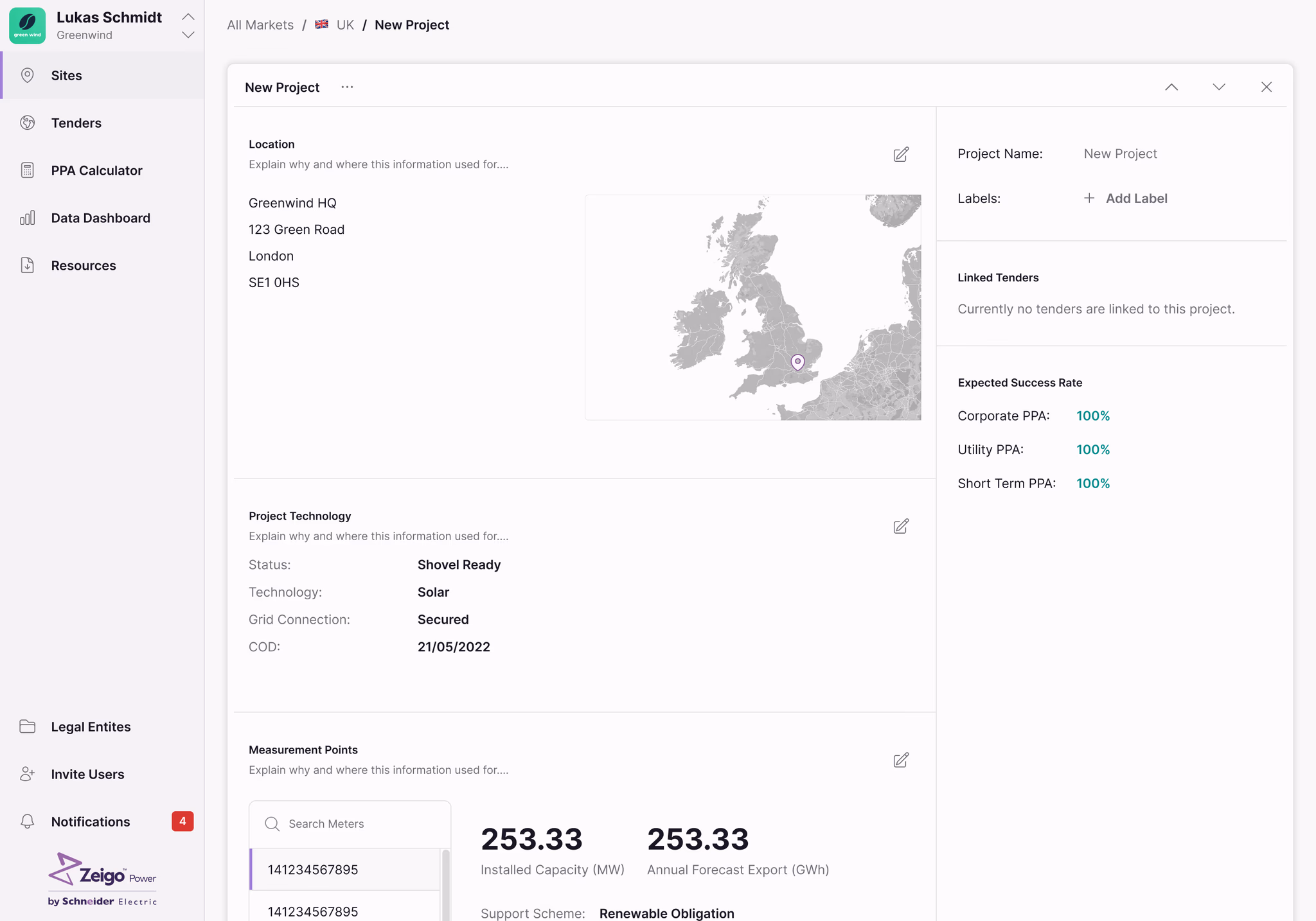Click the Sites location pin icon
The image size is (1316, 921).
tap(27, 75)
